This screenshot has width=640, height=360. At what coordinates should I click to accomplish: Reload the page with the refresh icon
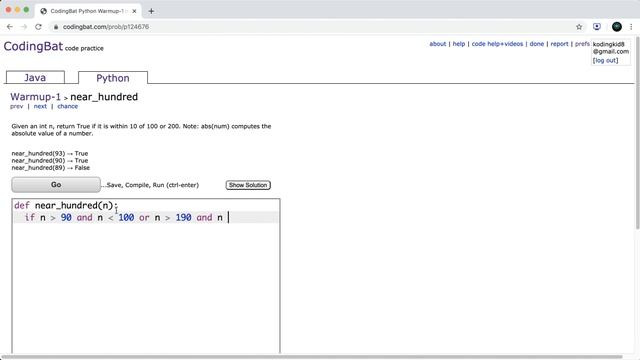tap(38, 27)
